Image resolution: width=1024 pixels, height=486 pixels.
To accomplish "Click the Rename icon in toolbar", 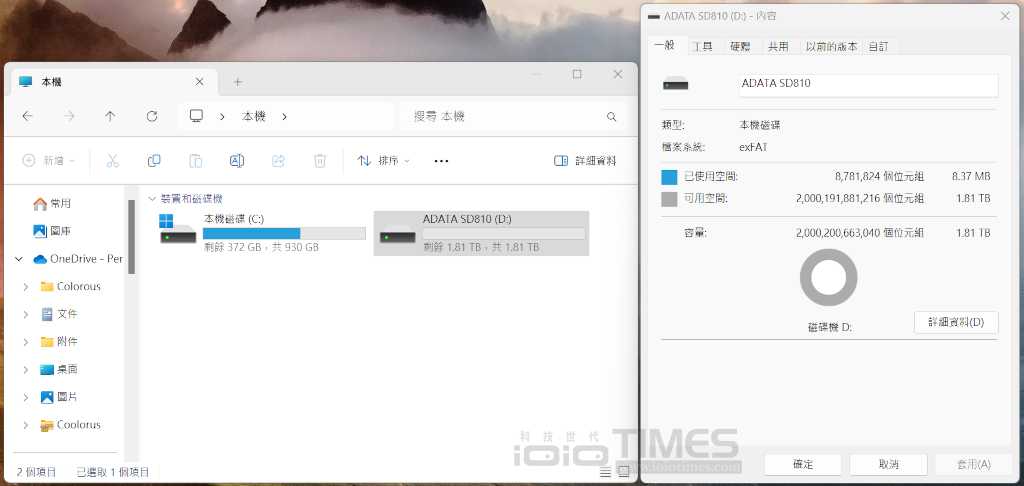I will pos(237,160).
